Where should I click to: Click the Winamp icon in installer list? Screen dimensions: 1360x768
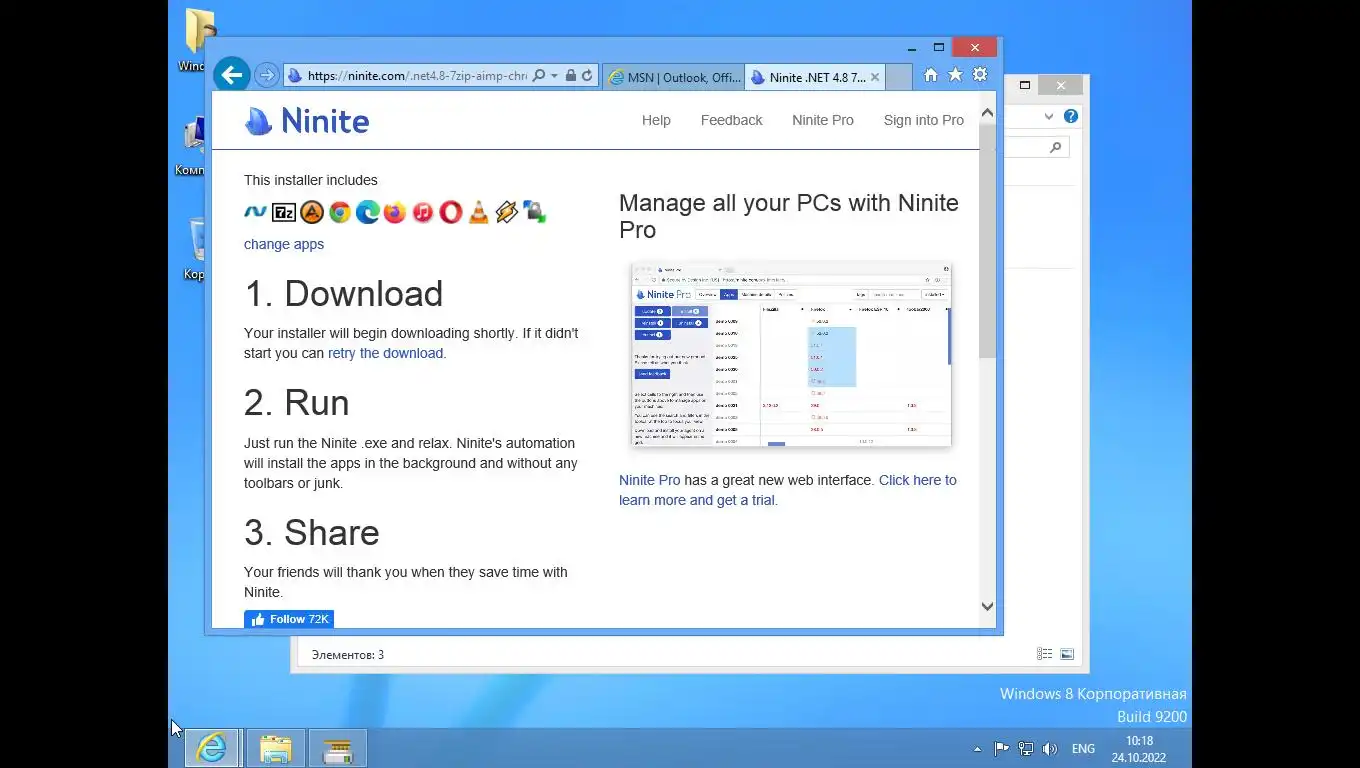(x=507, y=212)
